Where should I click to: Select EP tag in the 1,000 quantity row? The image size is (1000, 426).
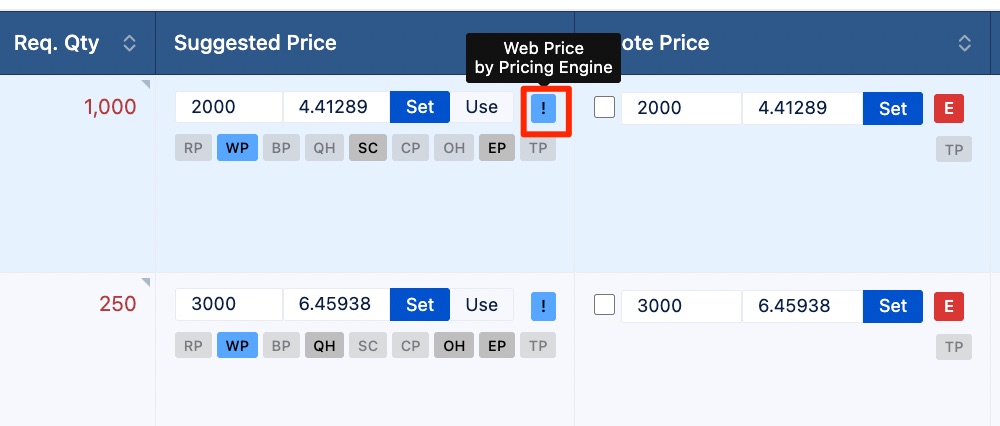click(x=497, y=148)
